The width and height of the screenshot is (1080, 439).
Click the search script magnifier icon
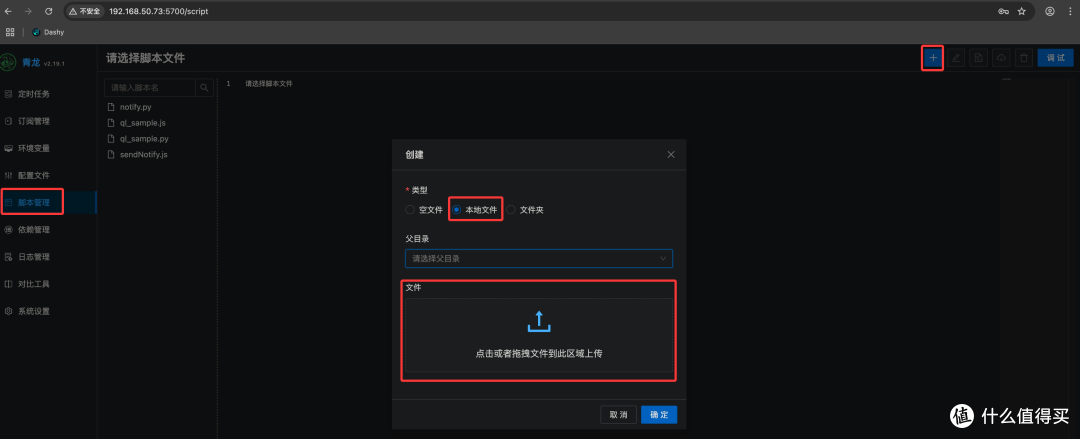click(205, 88)
